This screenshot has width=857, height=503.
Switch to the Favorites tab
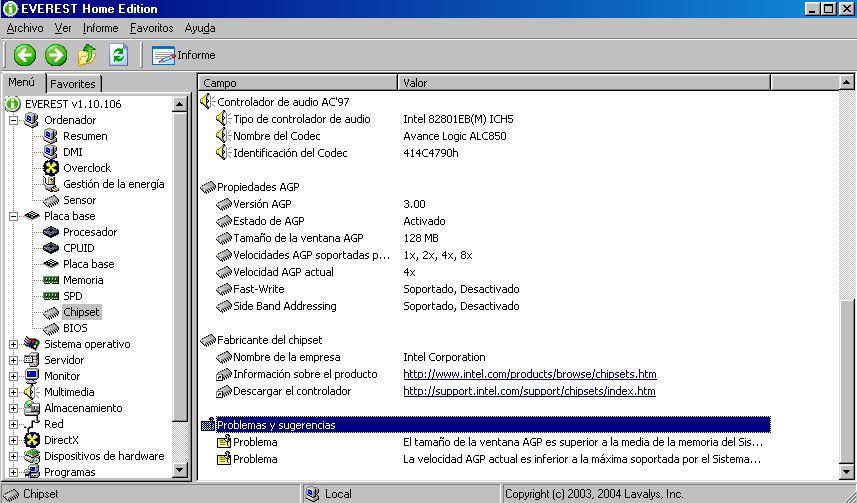(73, 84)
